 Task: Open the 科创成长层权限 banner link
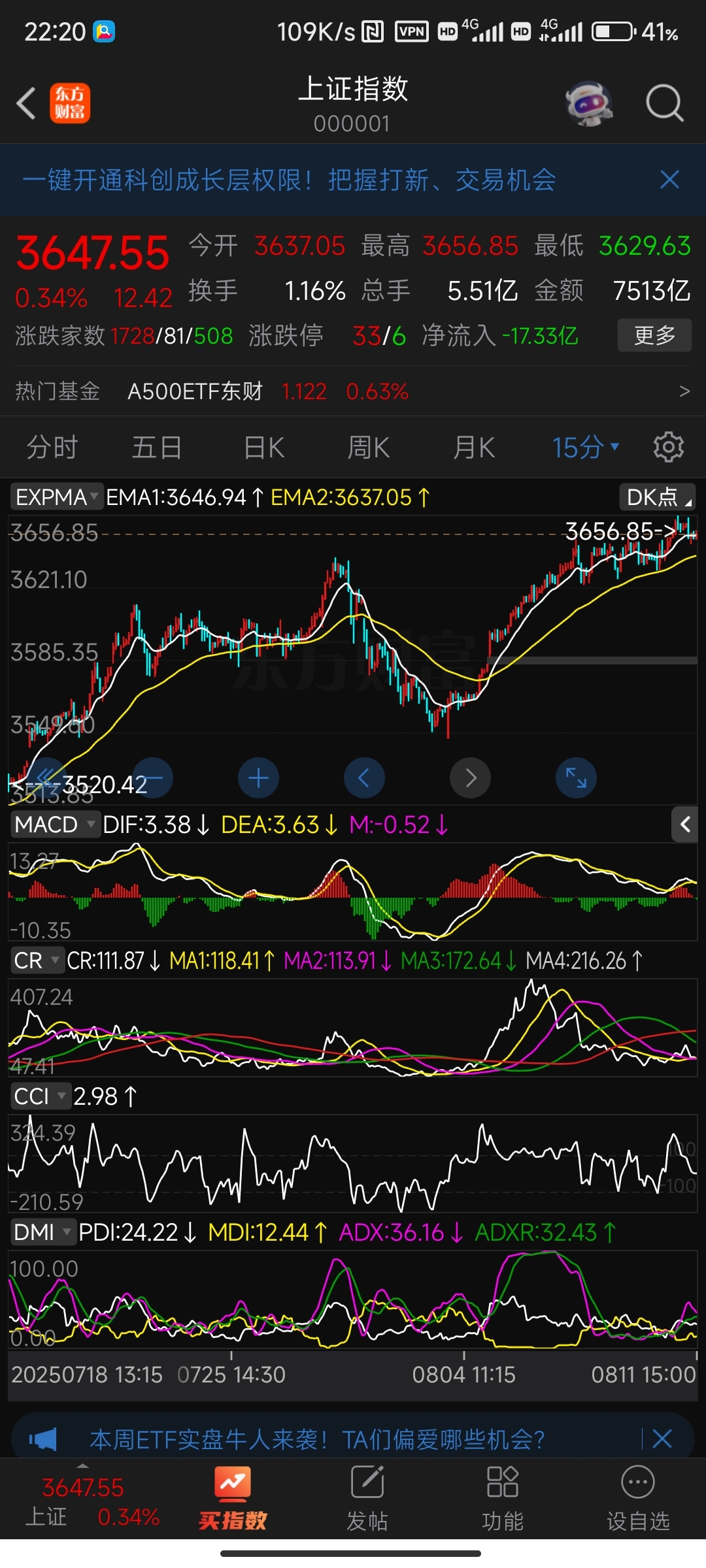point(290,180)
